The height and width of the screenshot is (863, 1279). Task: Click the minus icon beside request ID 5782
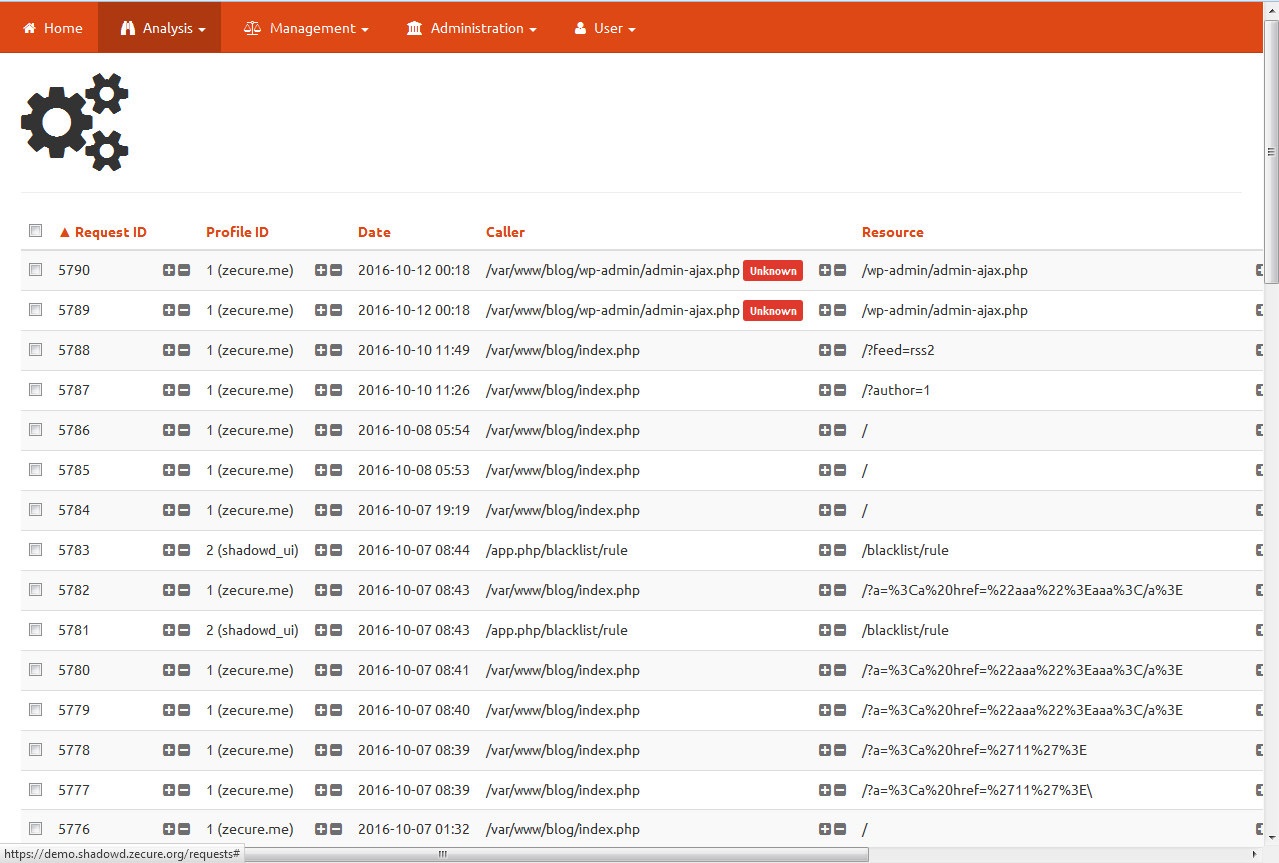click(184, 590)
